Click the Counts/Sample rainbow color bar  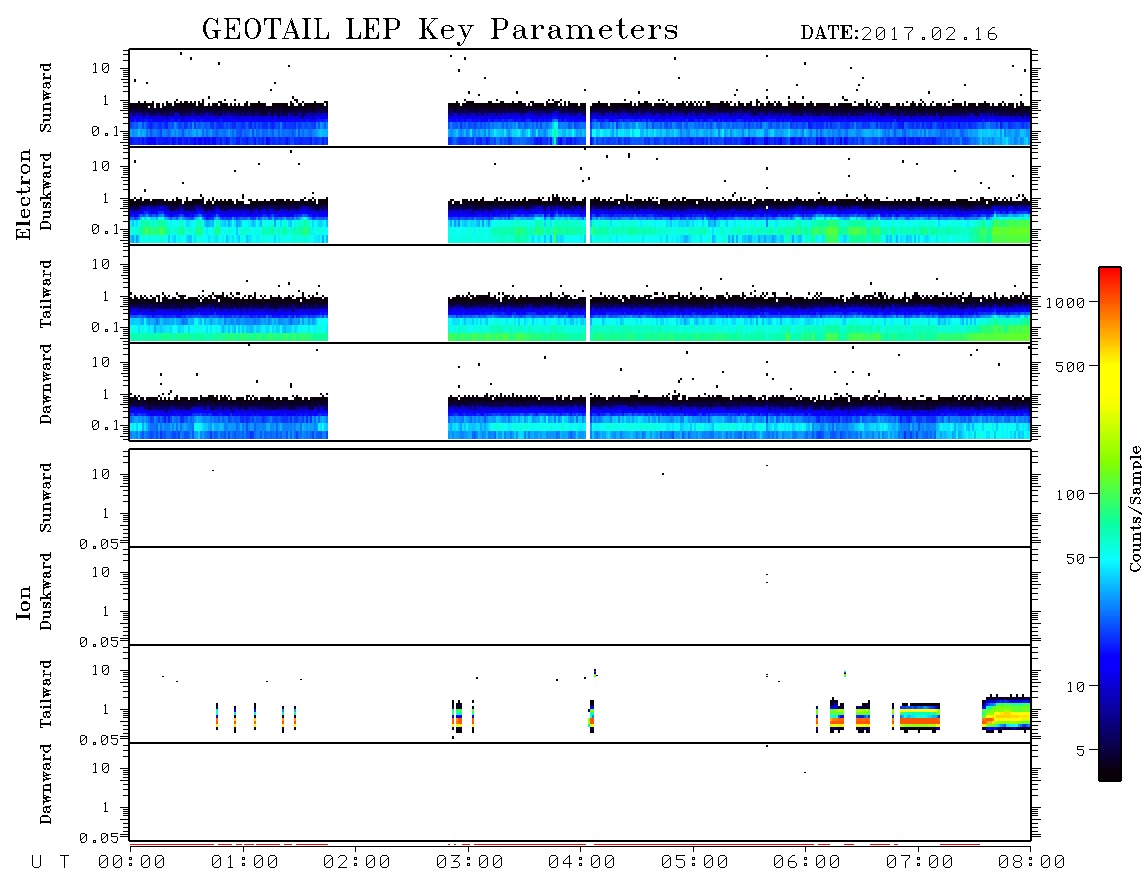click(x=1110, y=524)
